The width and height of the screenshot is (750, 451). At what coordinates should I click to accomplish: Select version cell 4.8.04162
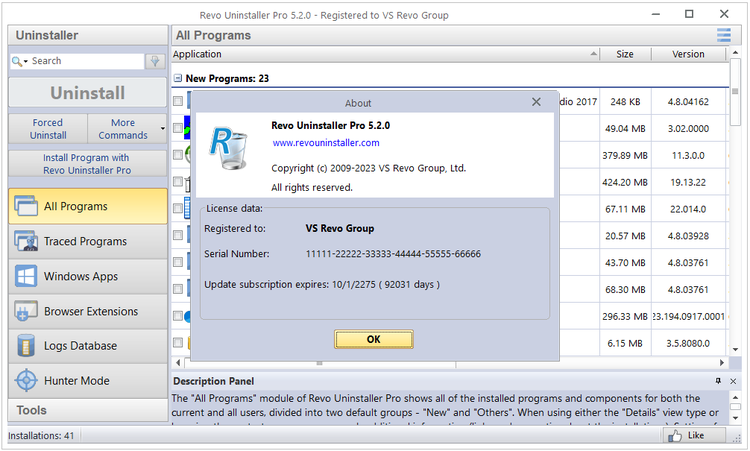point(688,101)
